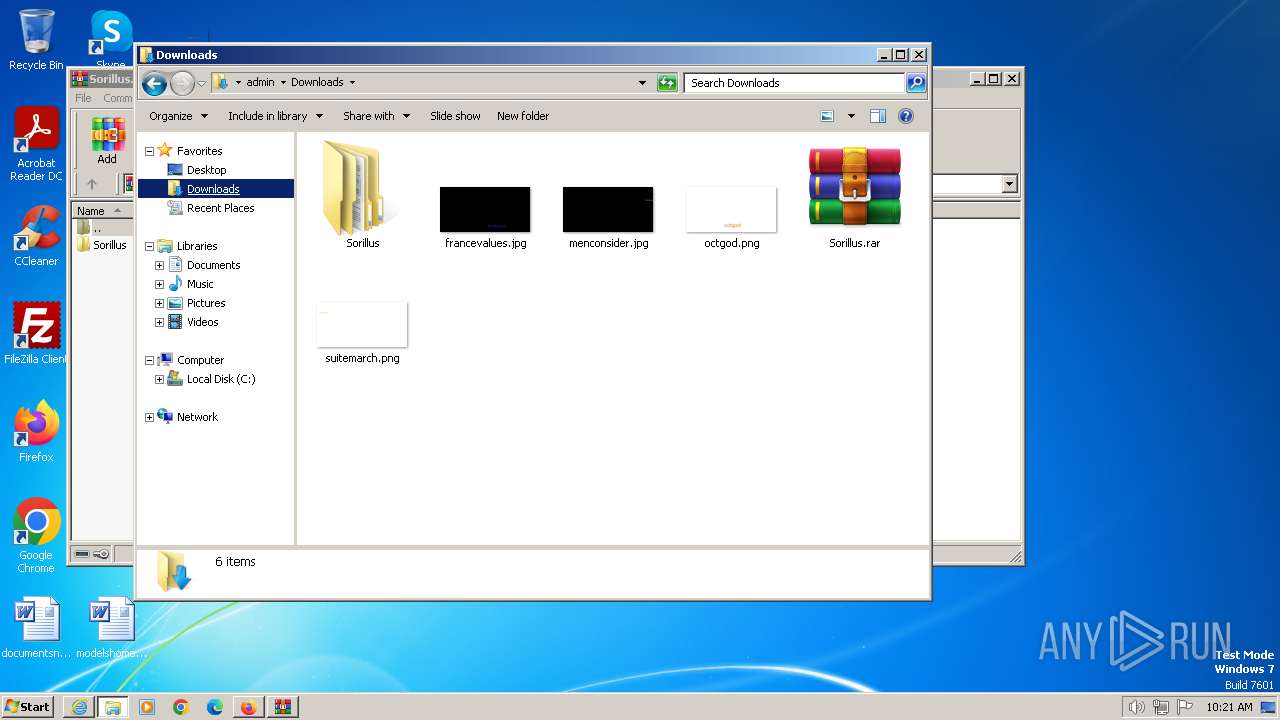Select Desktop under Favorites
Image resolution: width=1280 pixels, height=720 pixels.
click(206, 170)
